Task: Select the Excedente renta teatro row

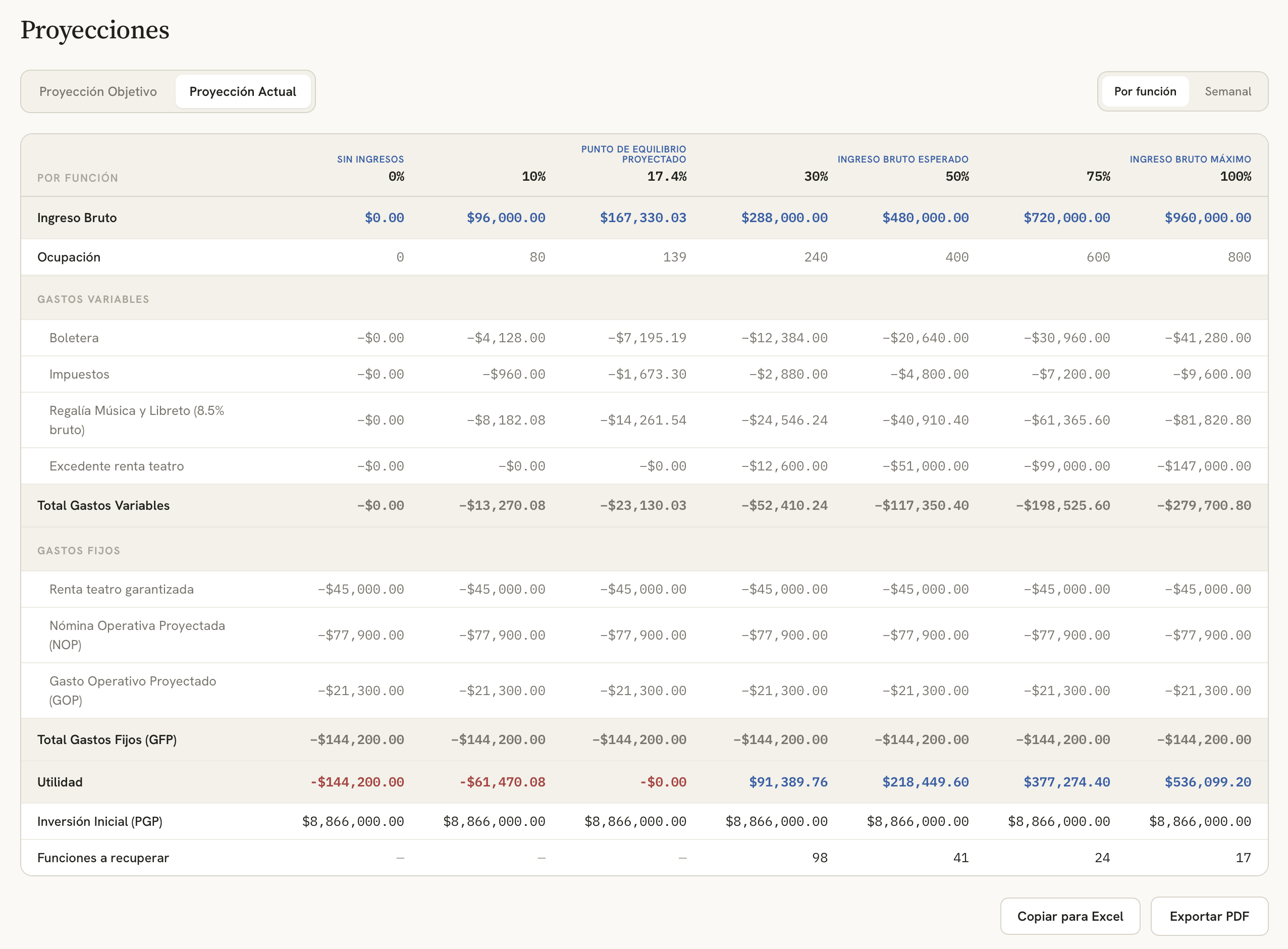Action: point(645,466)
